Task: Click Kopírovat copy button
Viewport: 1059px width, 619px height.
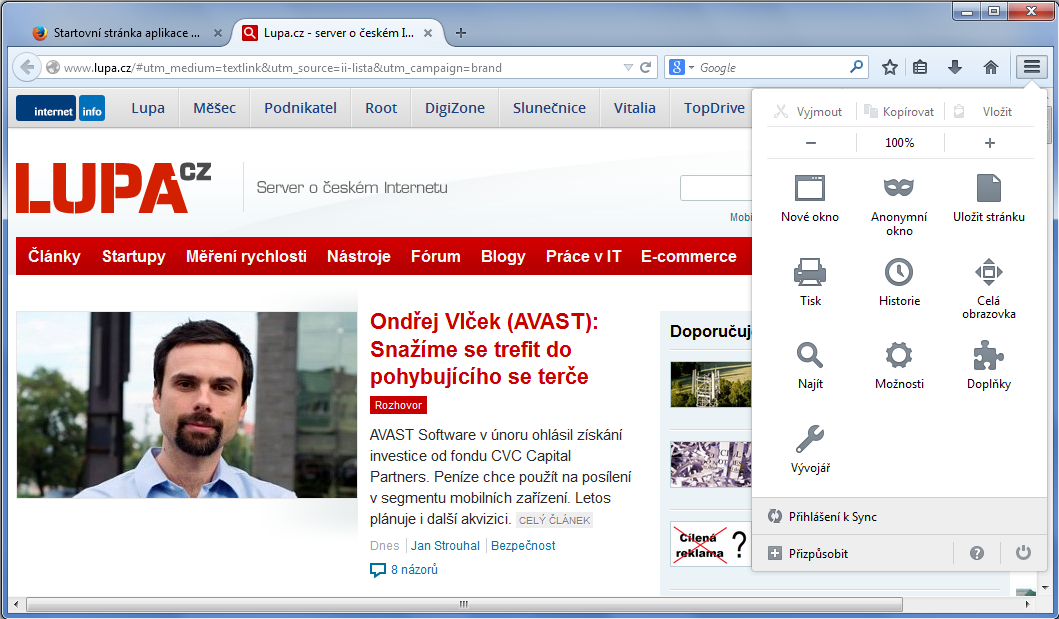Action: tap(900, 111)
